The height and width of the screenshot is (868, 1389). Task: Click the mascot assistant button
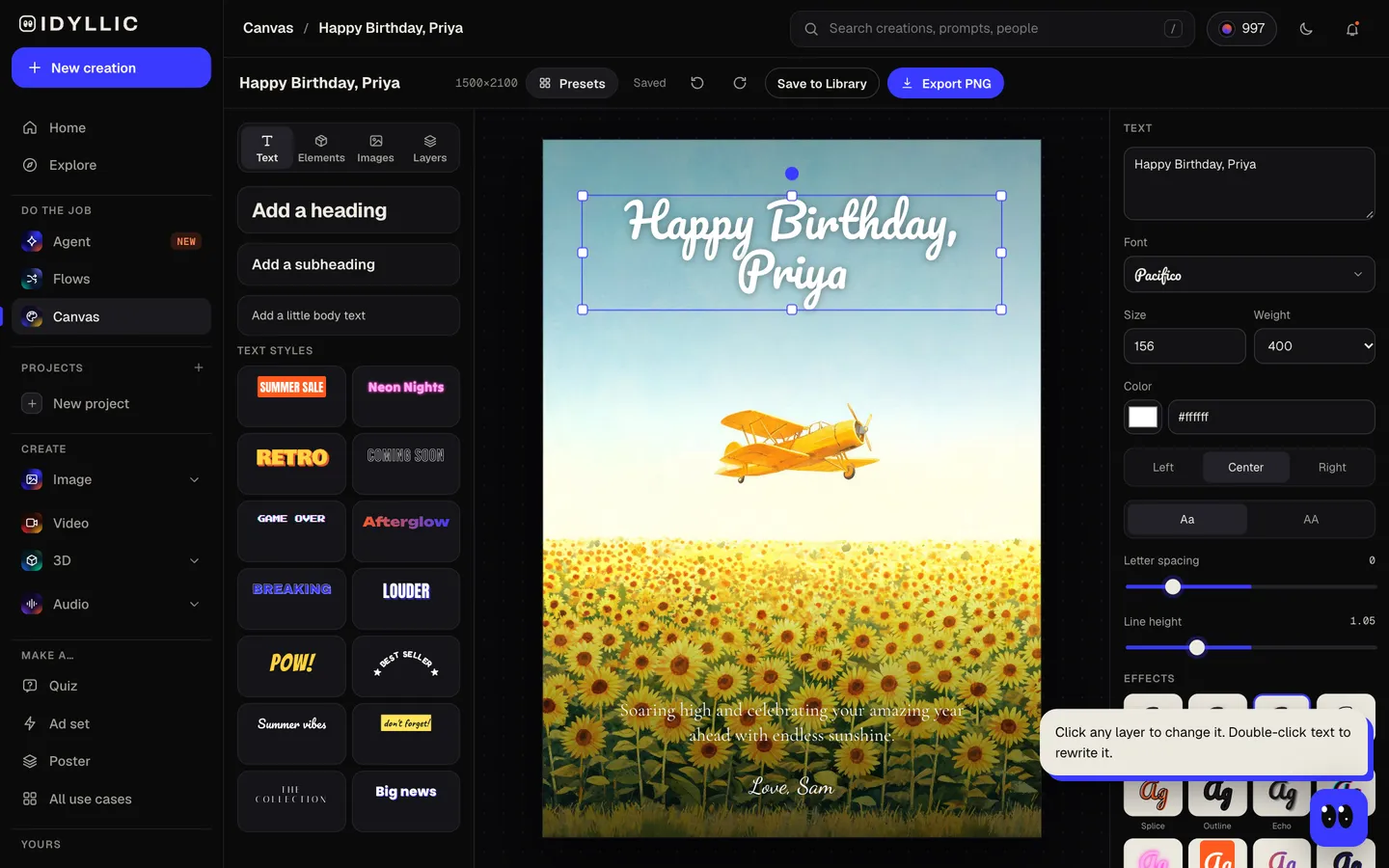[1338, 818]
